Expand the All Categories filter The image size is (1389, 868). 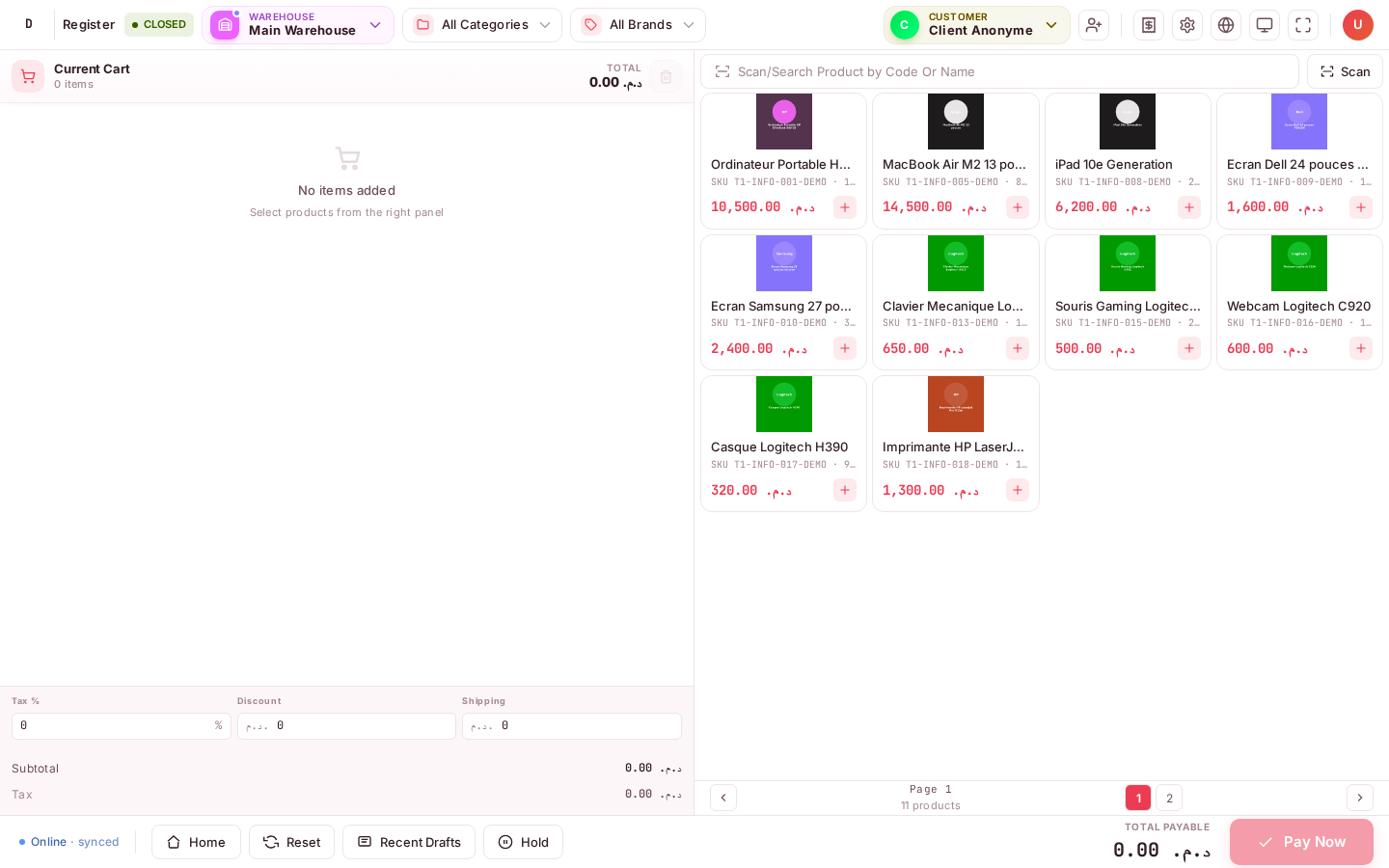[482, 25]
